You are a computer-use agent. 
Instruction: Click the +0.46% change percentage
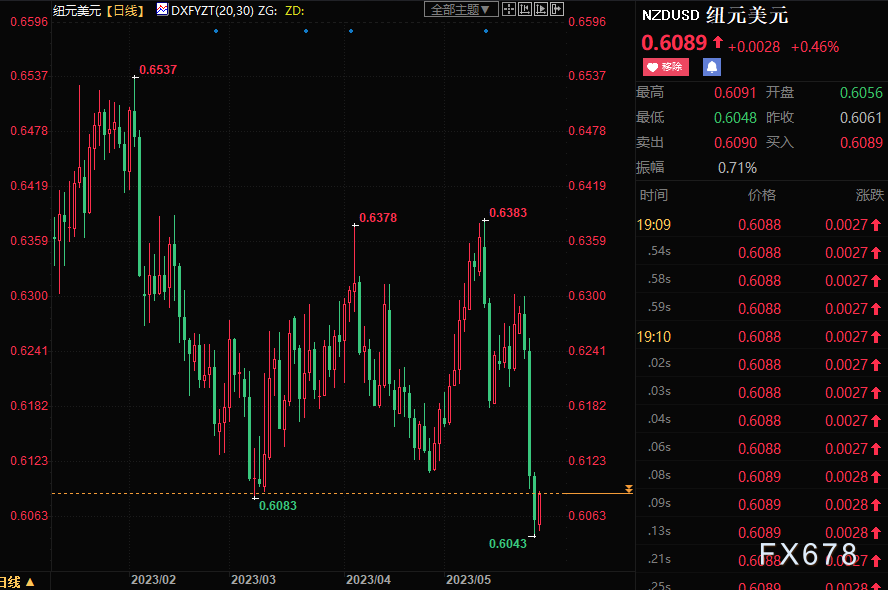814,47
